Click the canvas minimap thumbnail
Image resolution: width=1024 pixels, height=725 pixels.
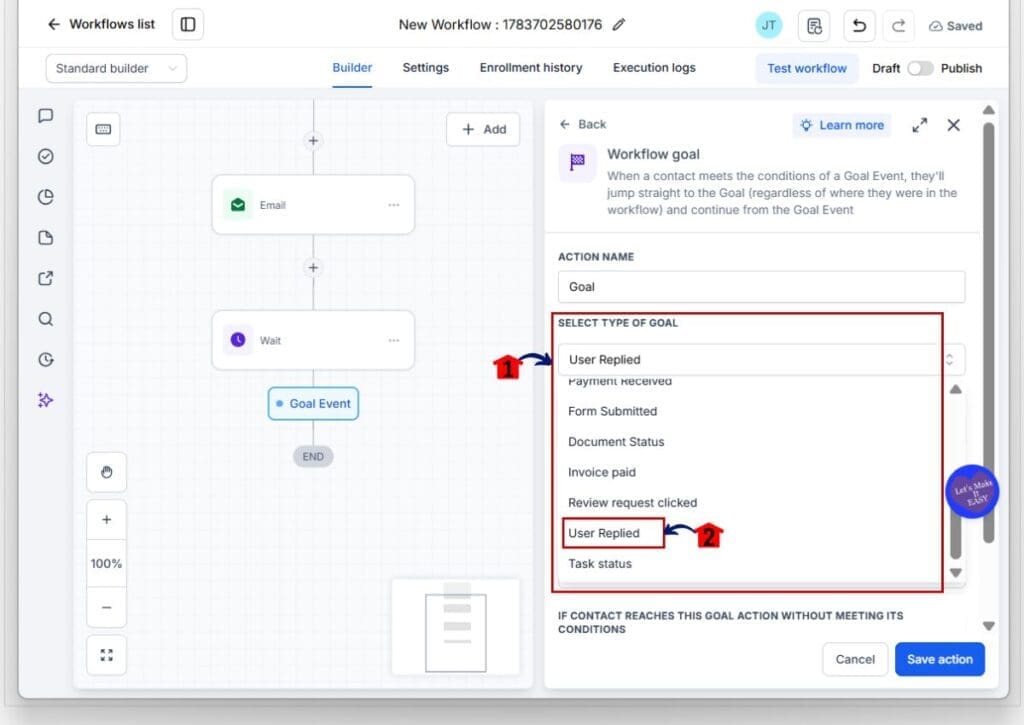coord(456,627)
